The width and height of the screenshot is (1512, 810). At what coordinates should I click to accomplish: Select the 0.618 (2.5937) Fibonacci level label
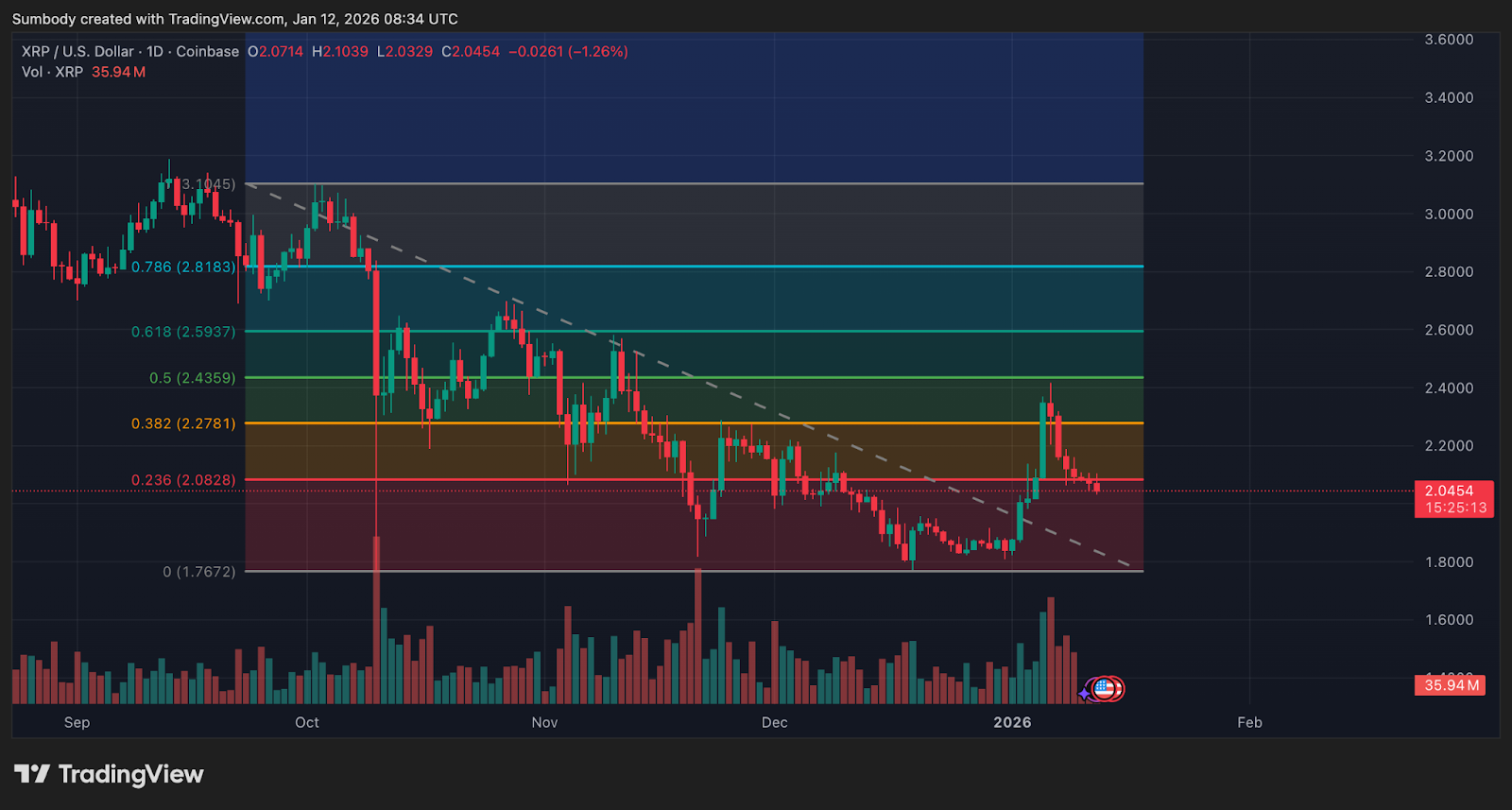click(183, 332)
